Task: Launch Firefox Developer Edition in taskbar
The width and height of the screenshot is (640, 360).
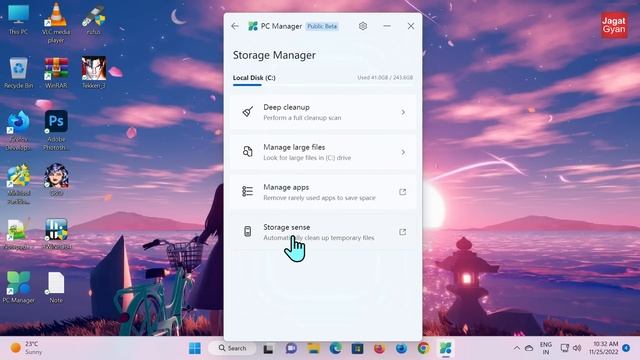Action: coord(402,348)
